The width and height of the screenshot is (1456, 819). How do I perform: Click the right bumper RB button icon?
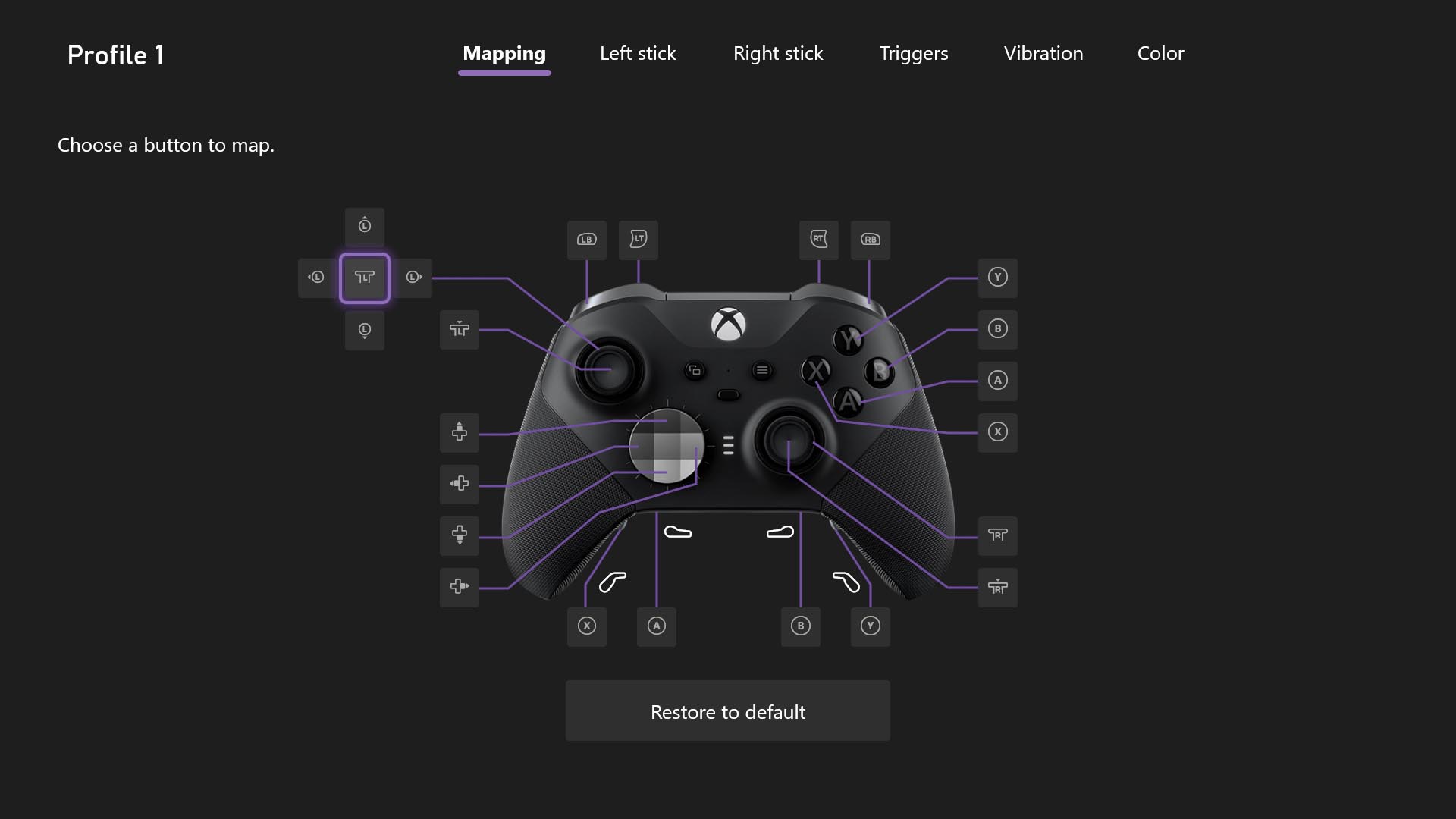pos(869,239)
